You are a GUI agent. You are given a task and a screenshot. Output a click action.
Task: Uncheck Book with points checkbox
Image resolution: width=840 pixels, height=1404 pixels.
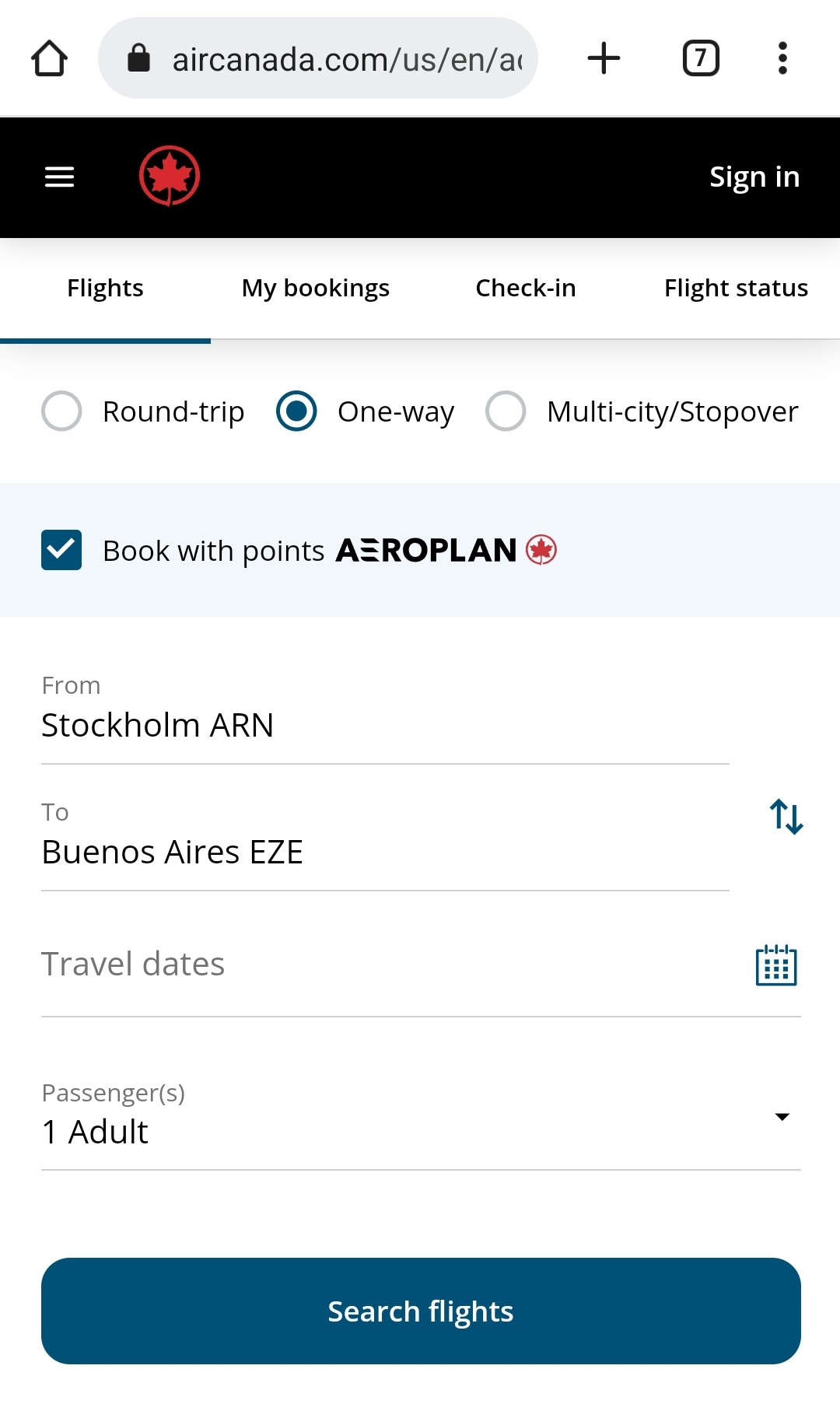click(x=61, y=550)
